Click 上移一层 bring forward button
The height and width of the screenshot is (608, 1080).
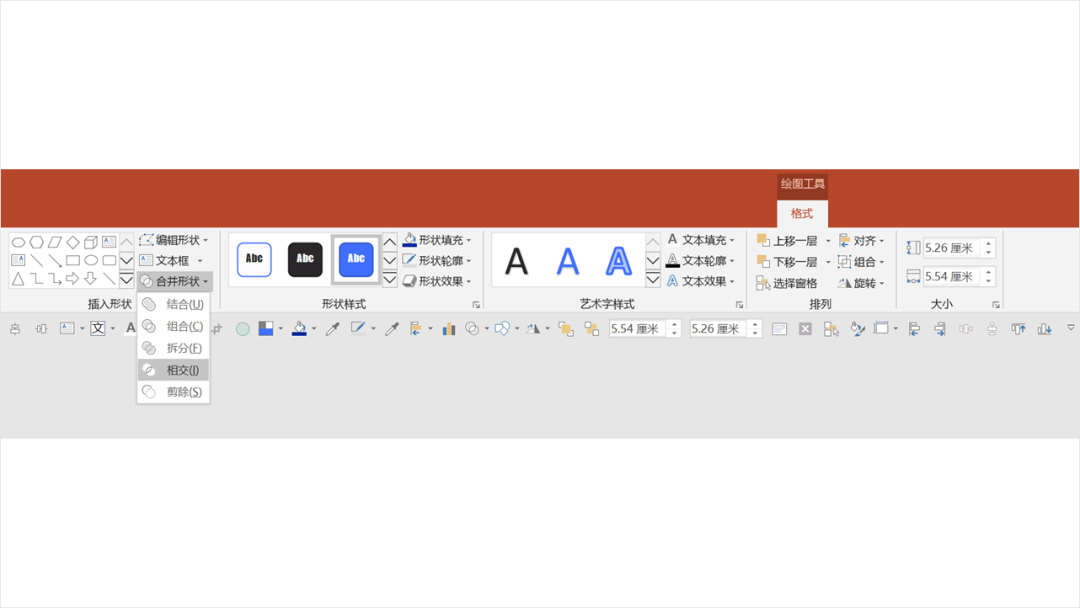click(787, 240)
